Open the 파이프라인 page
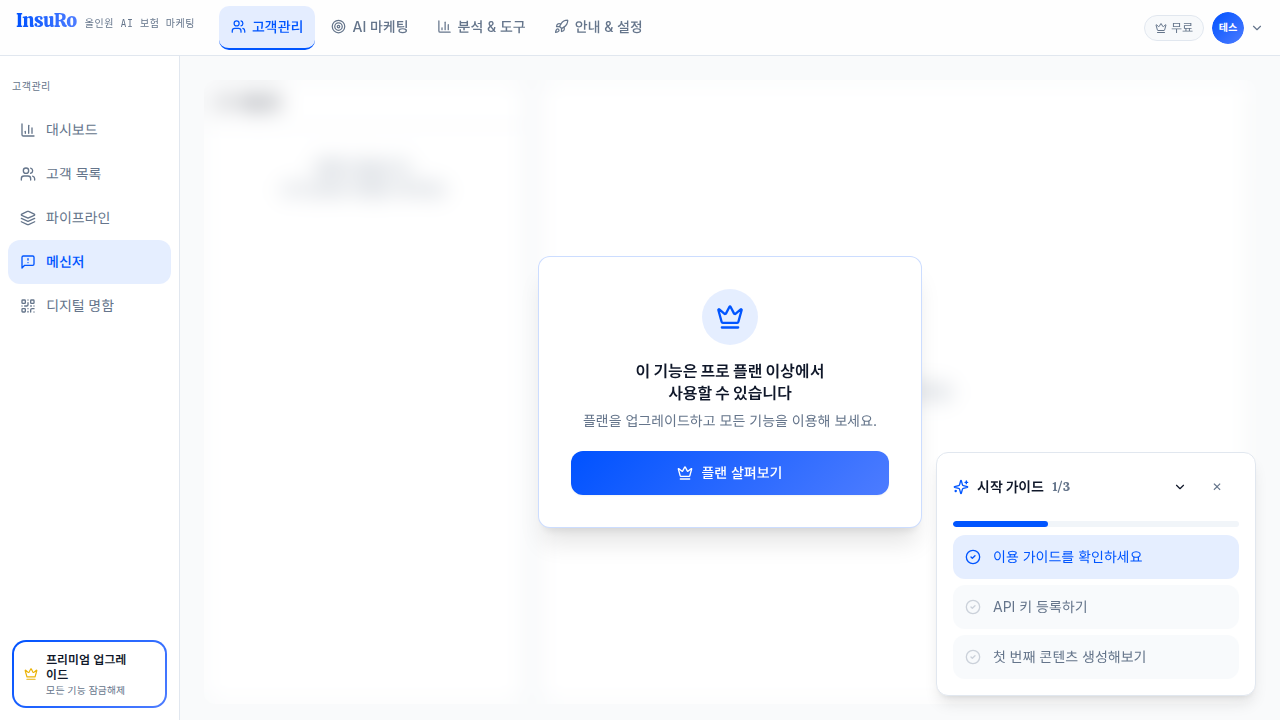This screenshot has width=1280, height=720. [x=89, y=218]
